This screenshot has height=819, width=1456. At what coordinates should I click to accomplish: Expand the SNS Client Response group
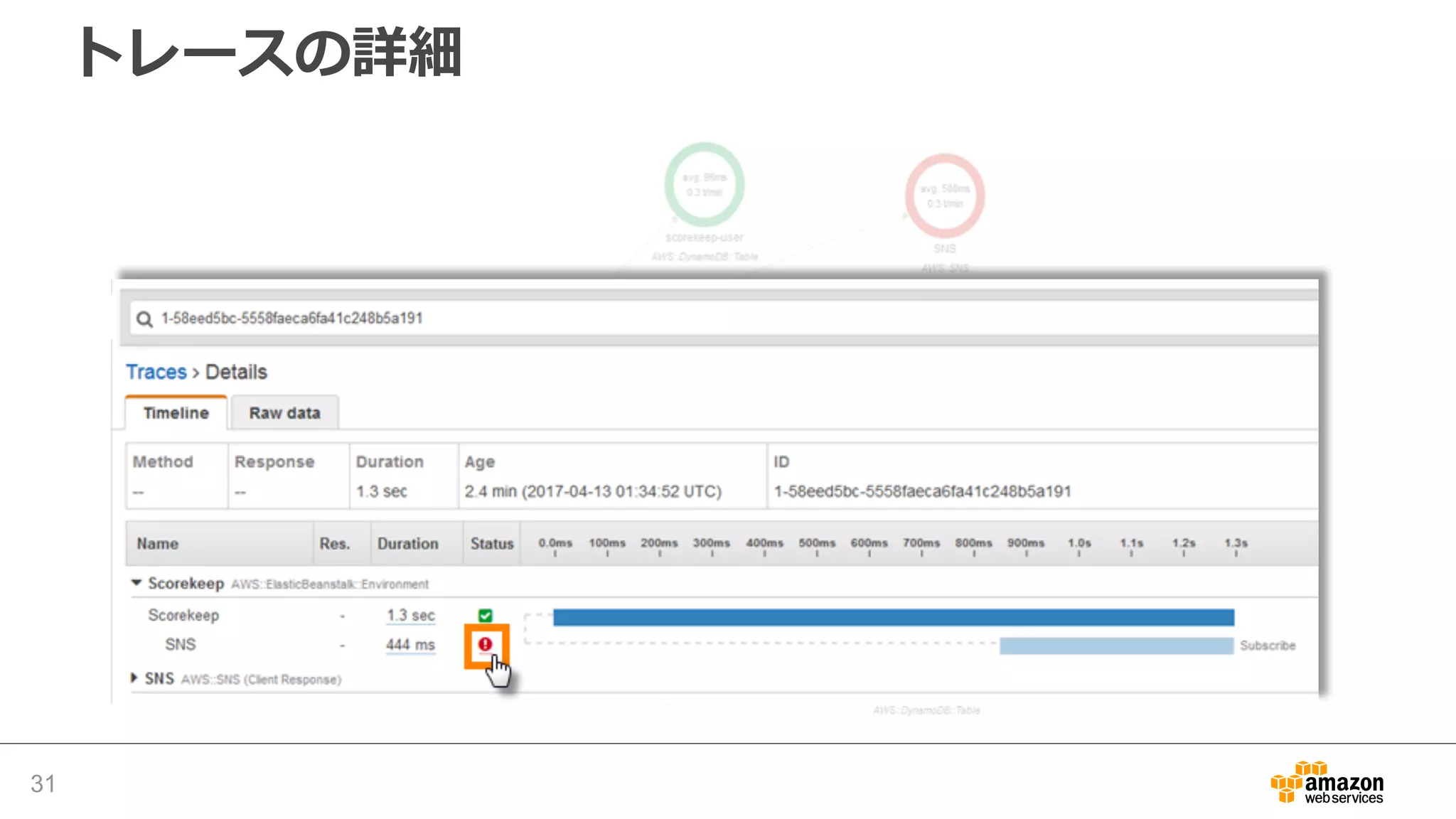(134, 678)
